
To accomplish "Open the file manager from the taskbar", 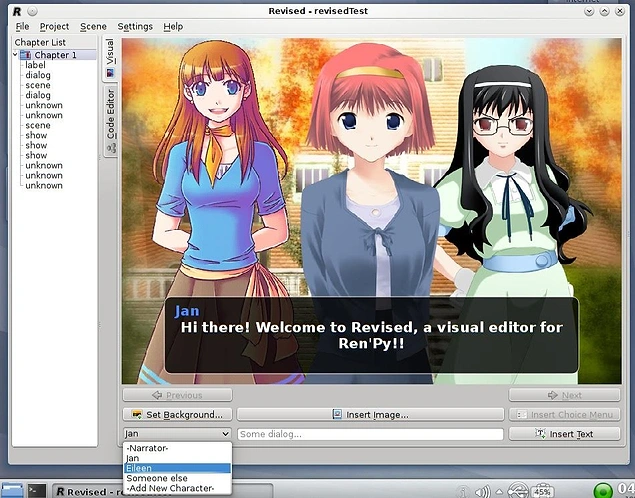I will 12,490.
